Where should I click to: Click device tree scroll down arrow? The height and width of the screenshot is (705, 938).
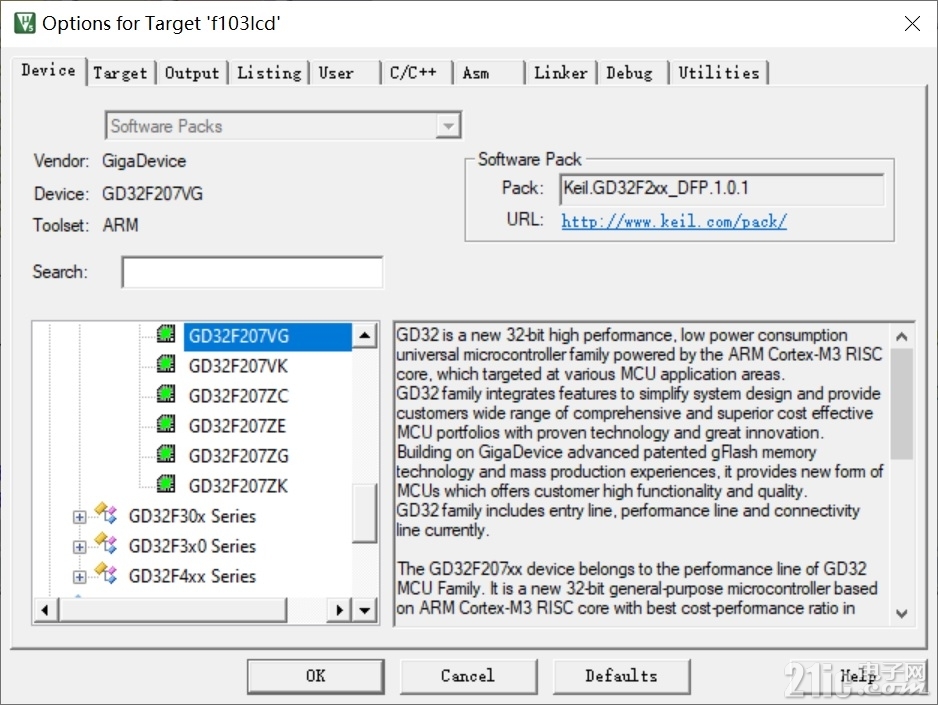click(365, 611)
